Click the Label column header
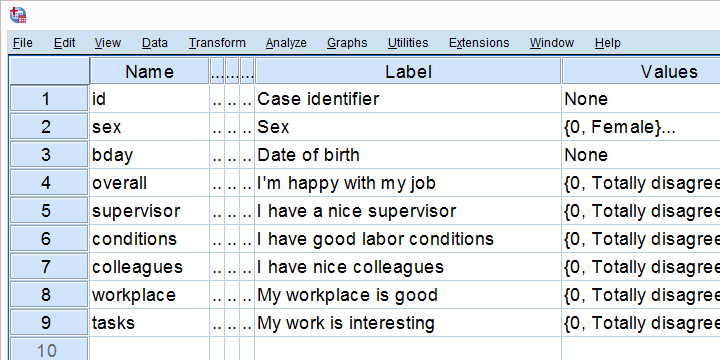This screenshot has width=720, height=360. tap(408, 71)
